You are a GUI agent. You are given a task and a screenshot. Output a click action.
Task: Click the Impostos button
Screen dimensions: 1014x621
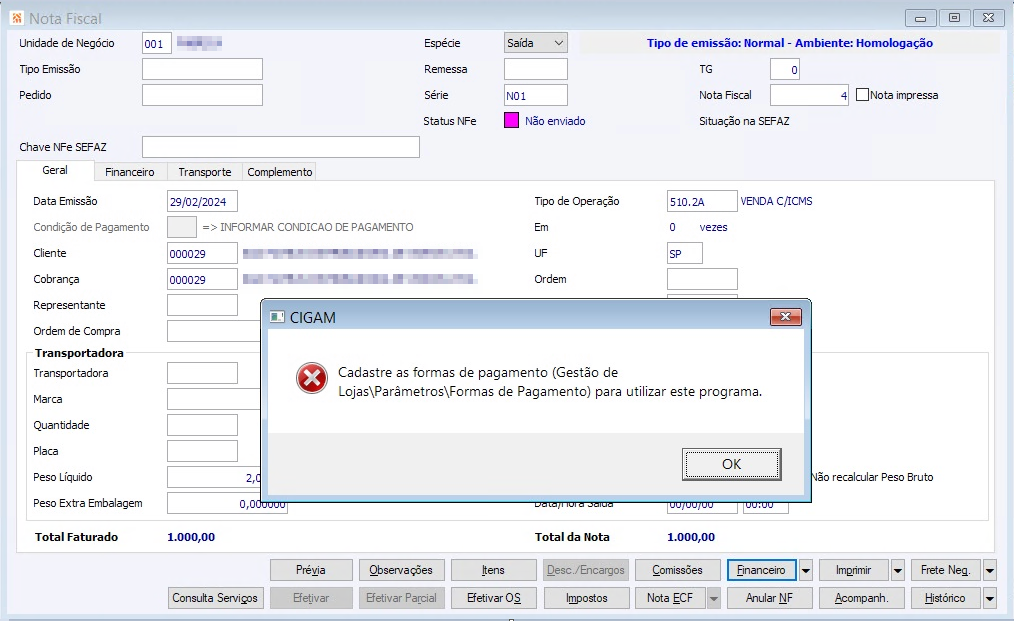pos(587,598)
